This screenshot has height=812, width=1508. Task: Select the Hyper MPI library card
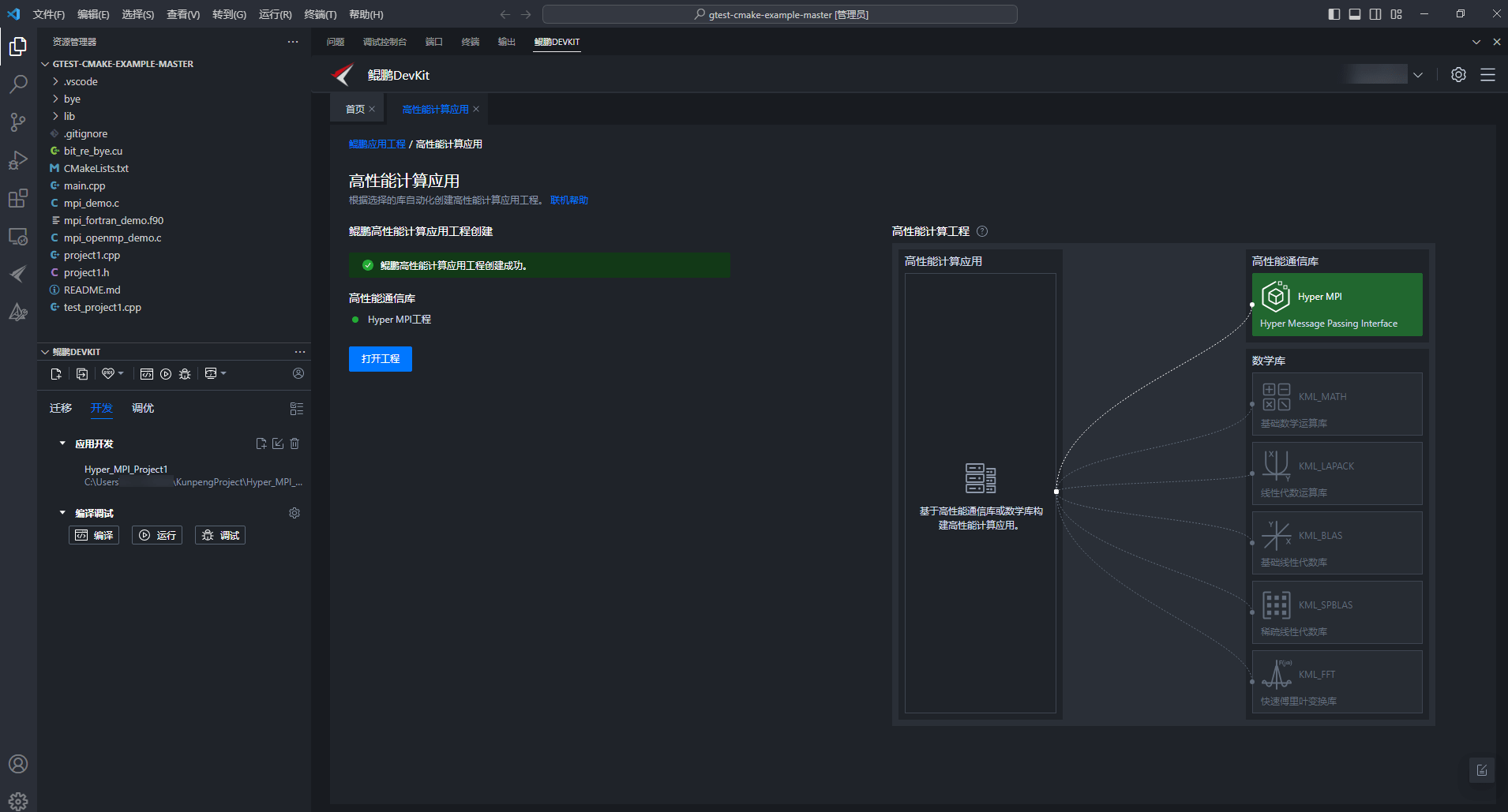[1337, 305]
